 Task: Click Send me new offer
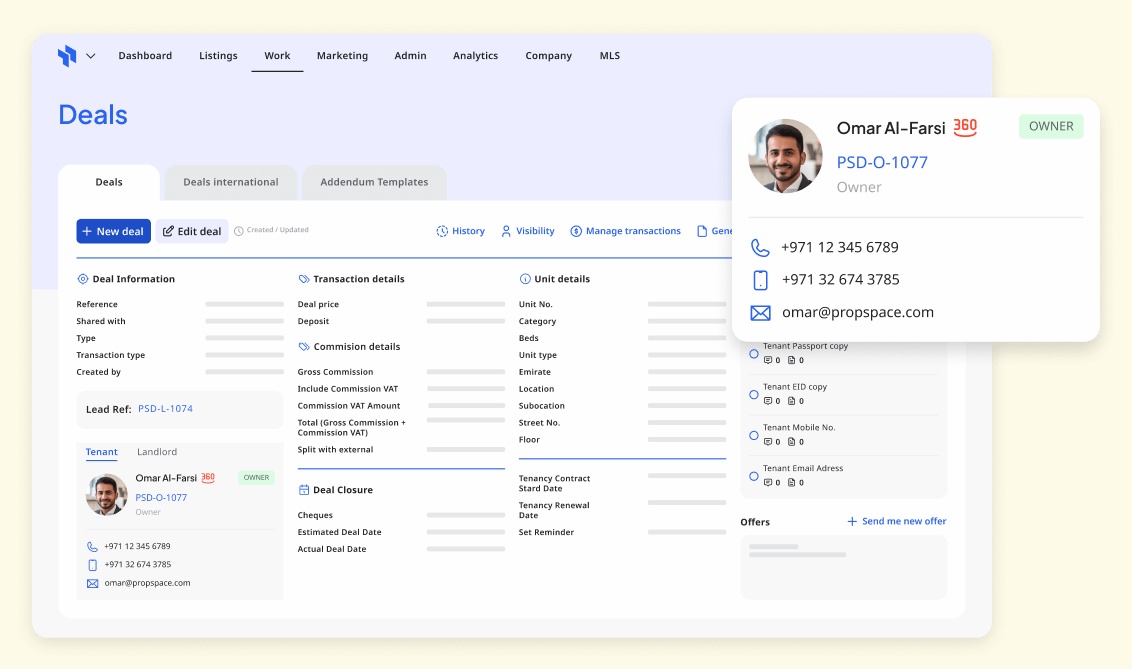[896, 521]
